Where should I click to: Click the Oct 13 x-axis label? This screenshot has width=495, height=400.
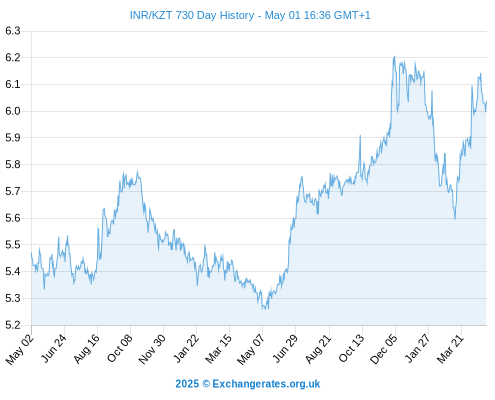(x=351, y=348)
